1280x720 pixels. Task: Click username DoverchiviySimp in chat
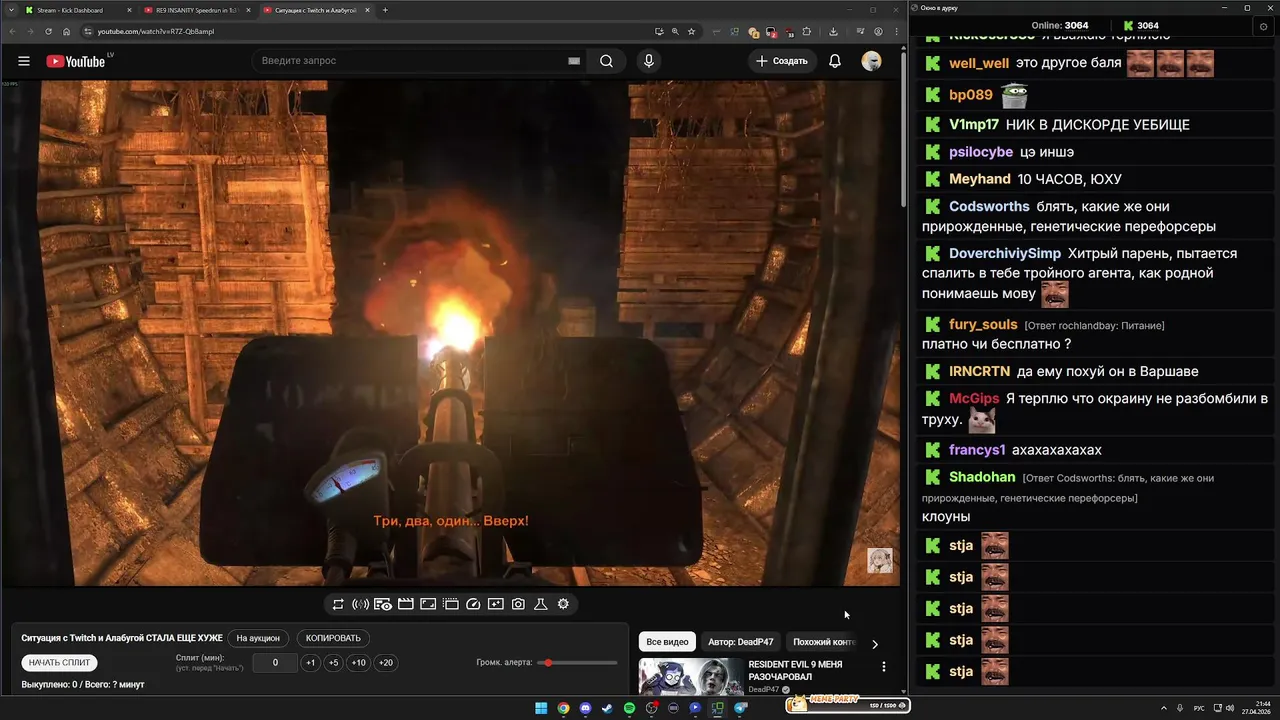pos(1005,254)
